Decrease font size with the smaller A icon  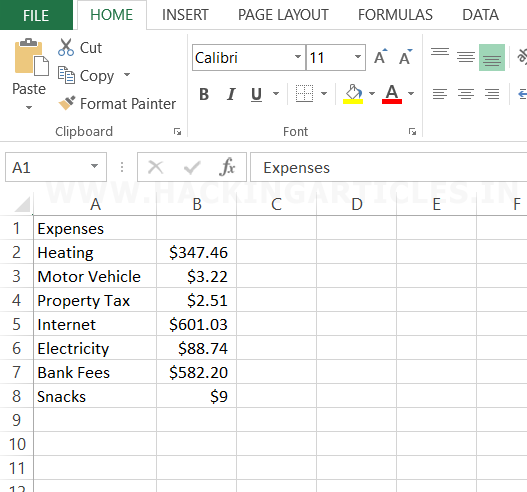(x=406, y=57)
